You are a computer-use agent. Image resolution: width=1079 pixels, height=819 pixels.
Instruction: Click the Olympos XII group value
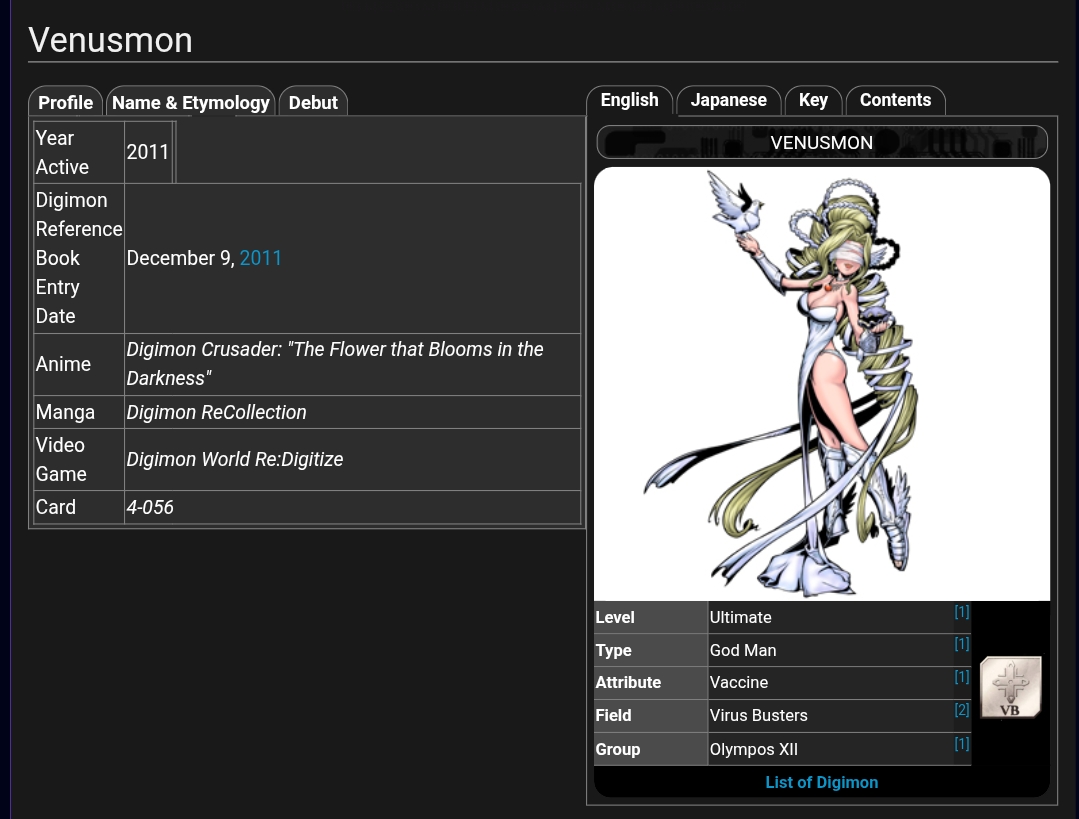click(x=754, y=749)
